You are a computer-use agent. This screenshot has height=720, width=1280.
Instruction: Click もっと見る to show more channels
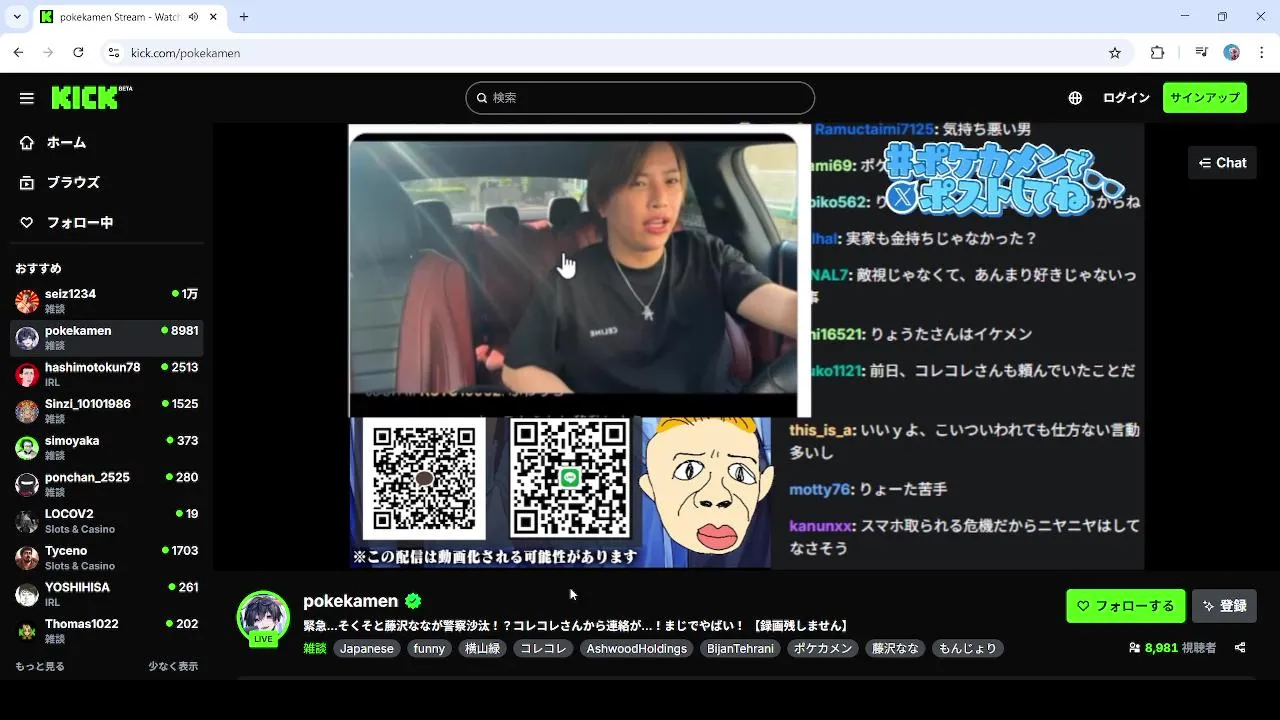[x=40, y=667]
